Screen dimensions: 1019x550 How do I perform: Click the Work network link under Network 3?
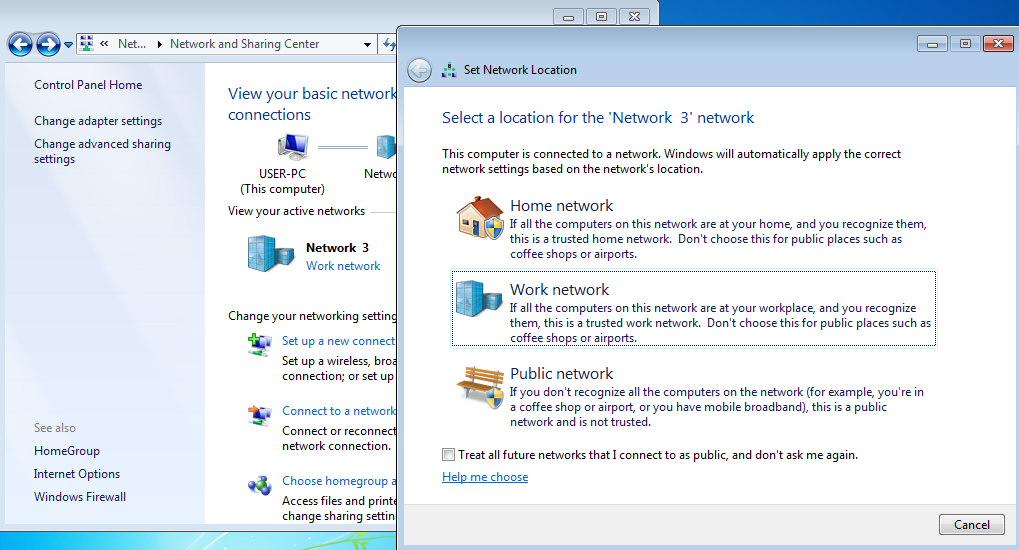pos(343,266)
